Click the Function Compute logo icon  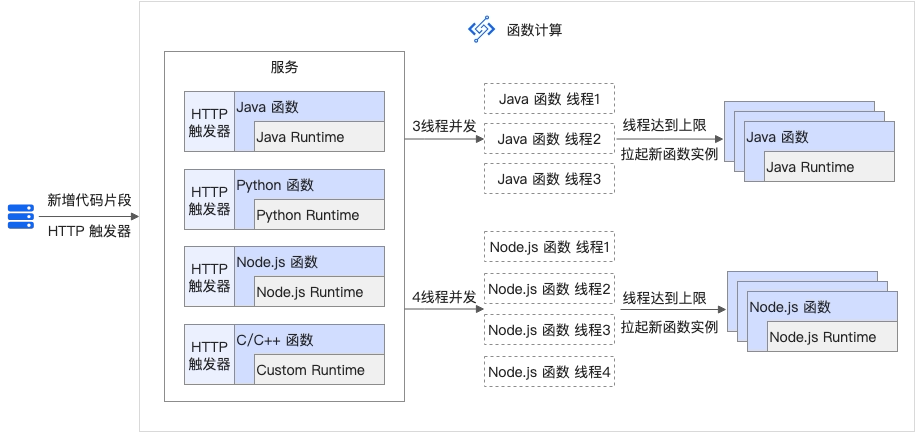pos(482,30)
